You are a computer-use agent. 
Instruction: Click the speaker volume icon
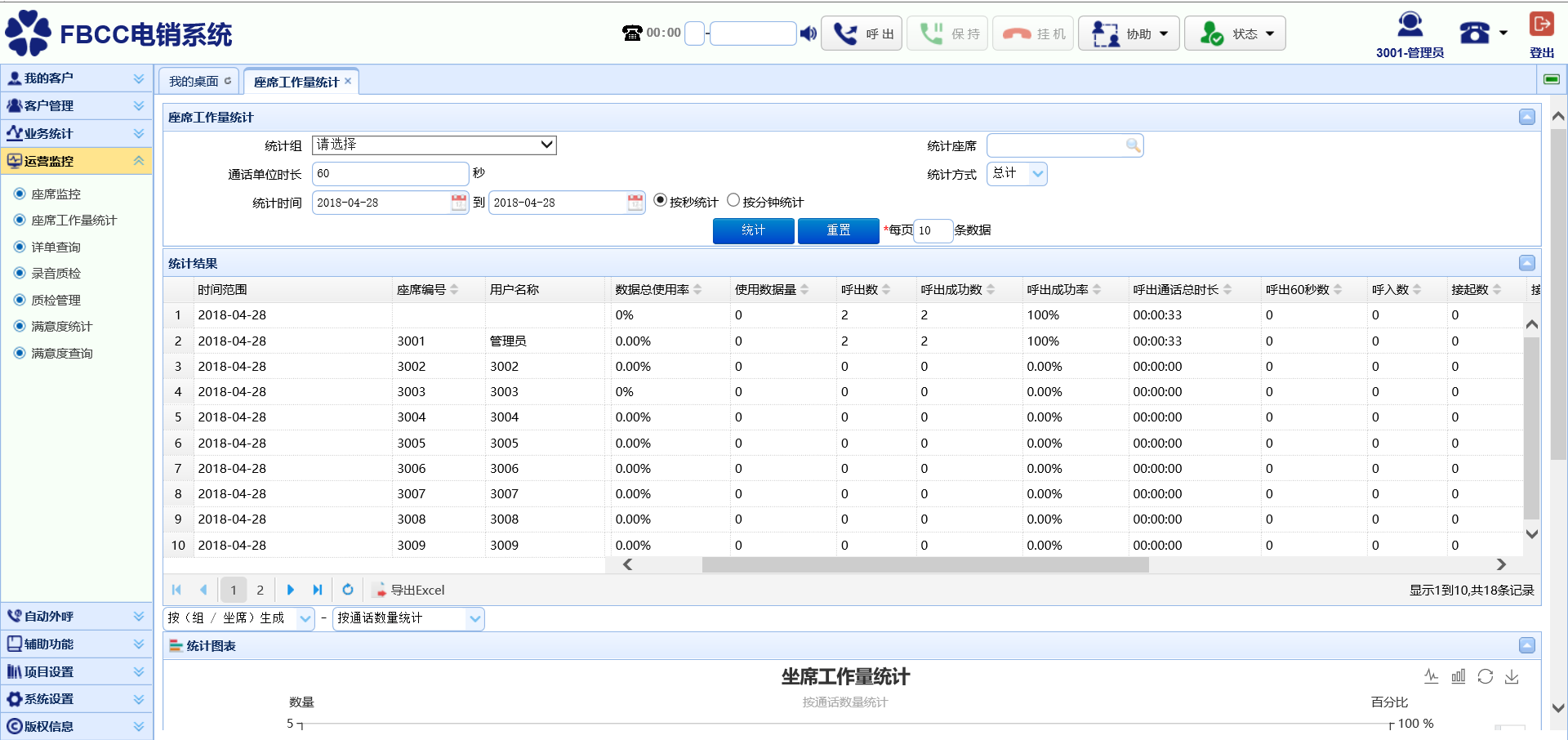(x=808, y=33)
